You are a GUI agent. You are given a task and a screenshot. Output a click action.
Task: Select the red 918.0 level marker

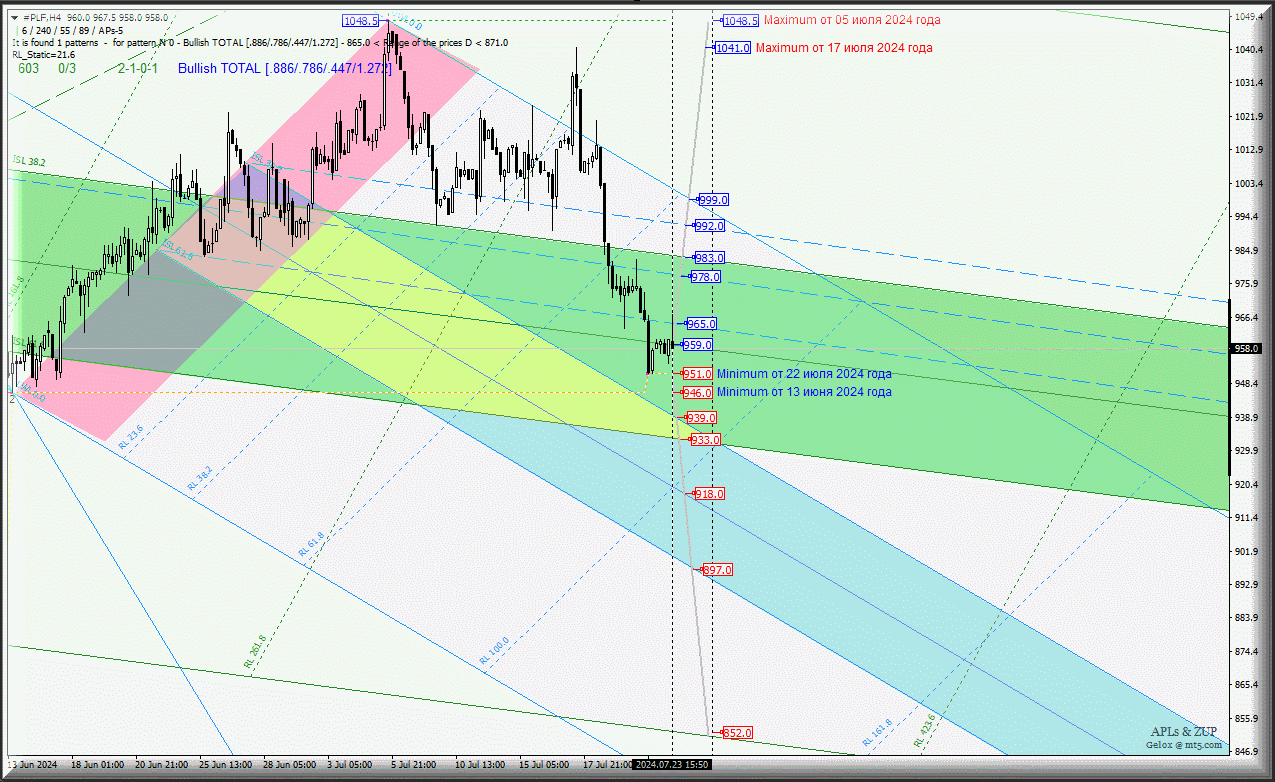[x=709, y=494]
